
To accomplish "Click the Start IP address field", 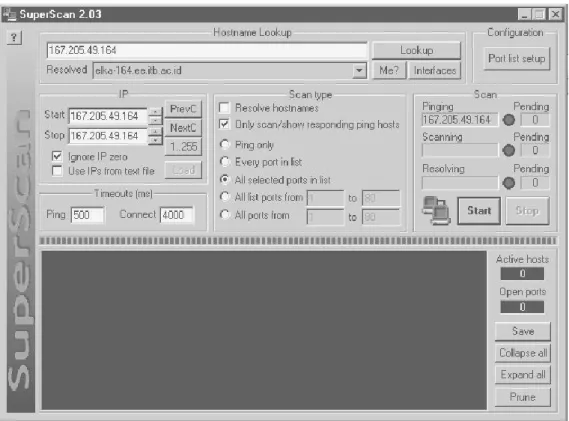I will pos(108,116).
